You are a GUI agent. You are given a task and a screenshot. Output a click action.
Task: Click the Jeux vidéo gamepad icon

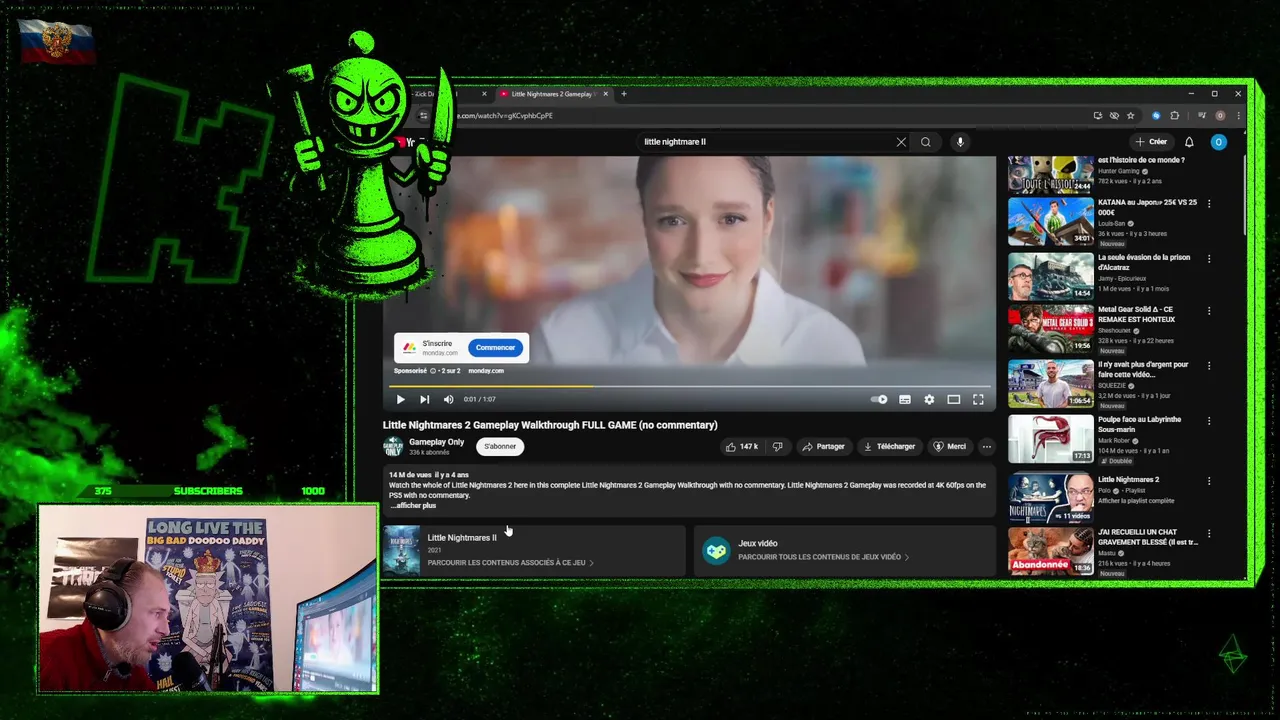point(716,551)
